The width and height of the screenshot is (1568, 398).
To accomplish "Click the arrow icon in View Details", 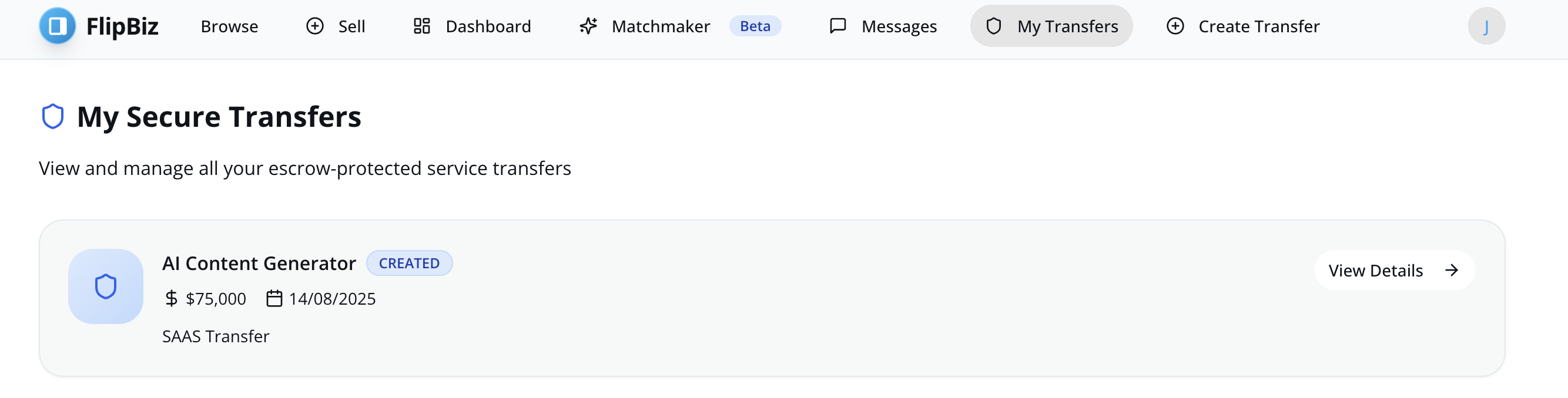I will (1452, 271).
